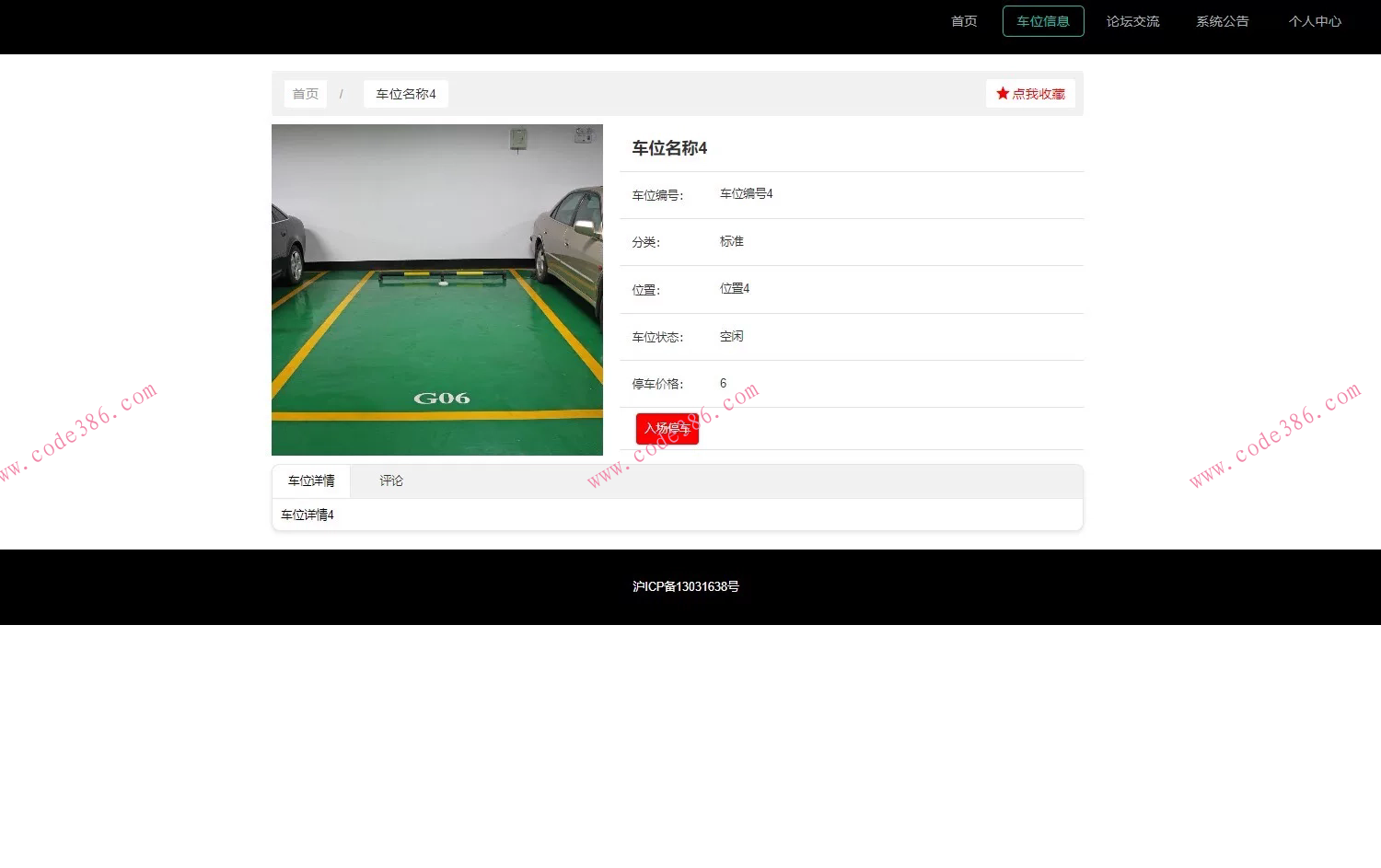Viewport: 1381px width, 868px height.
Task: Click the 车位名称4 page title
Action: click(668, 148)
